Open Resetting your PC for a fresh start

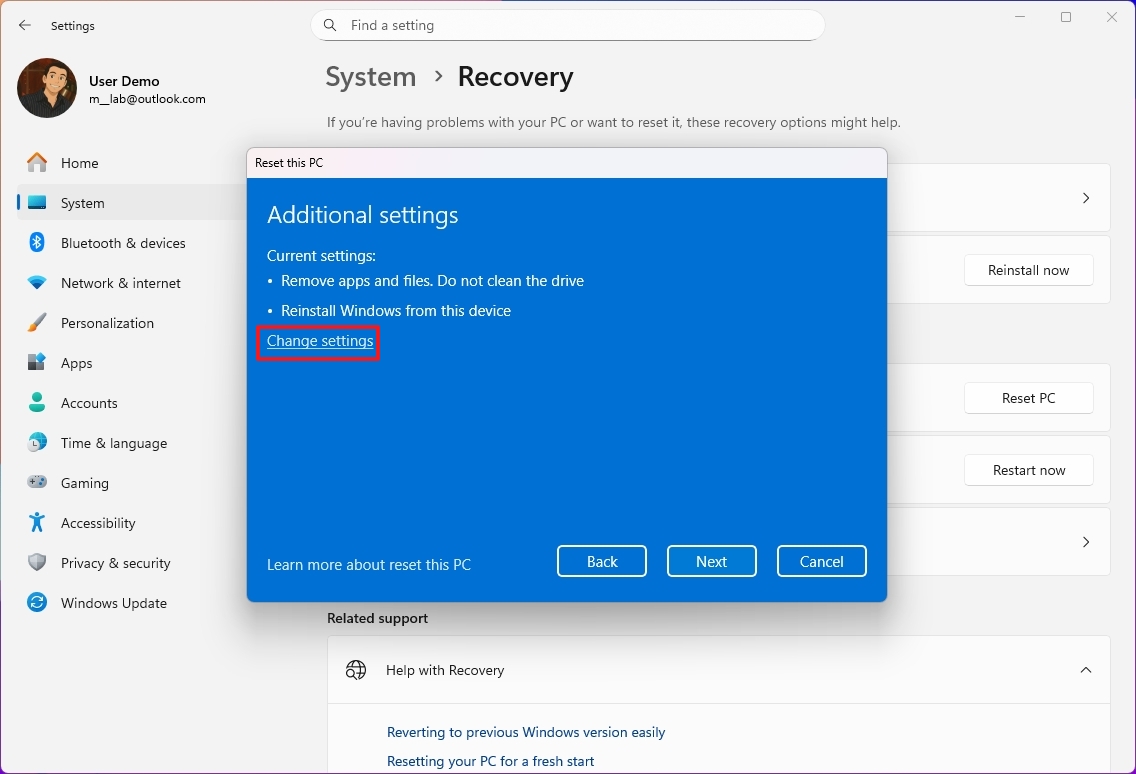pos(490,761)
